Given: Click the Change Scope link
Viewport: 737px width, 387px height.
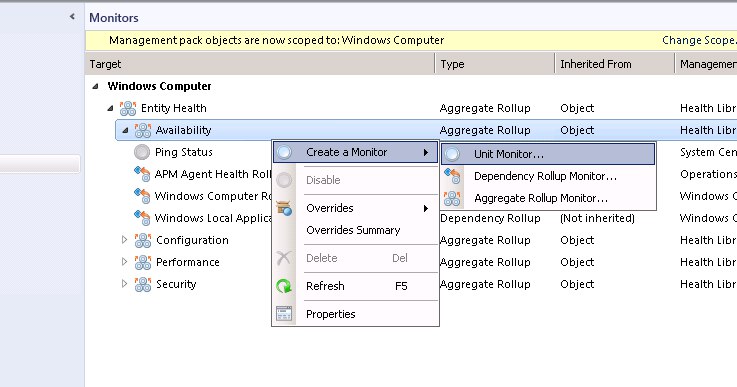Looking at the screenshot, I should point(699,40).
